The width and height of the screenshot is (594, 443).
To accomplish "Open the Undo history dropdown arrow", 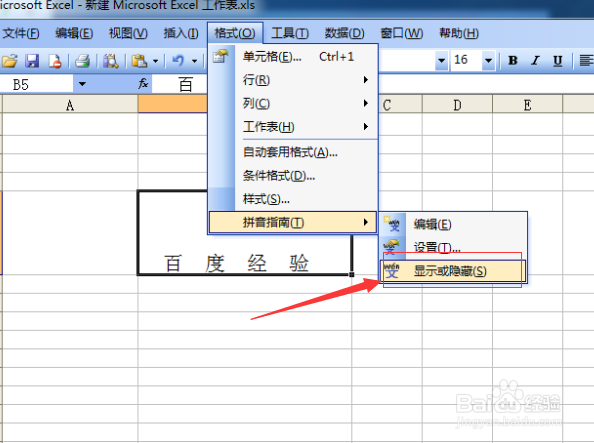I will coord(194,61).
